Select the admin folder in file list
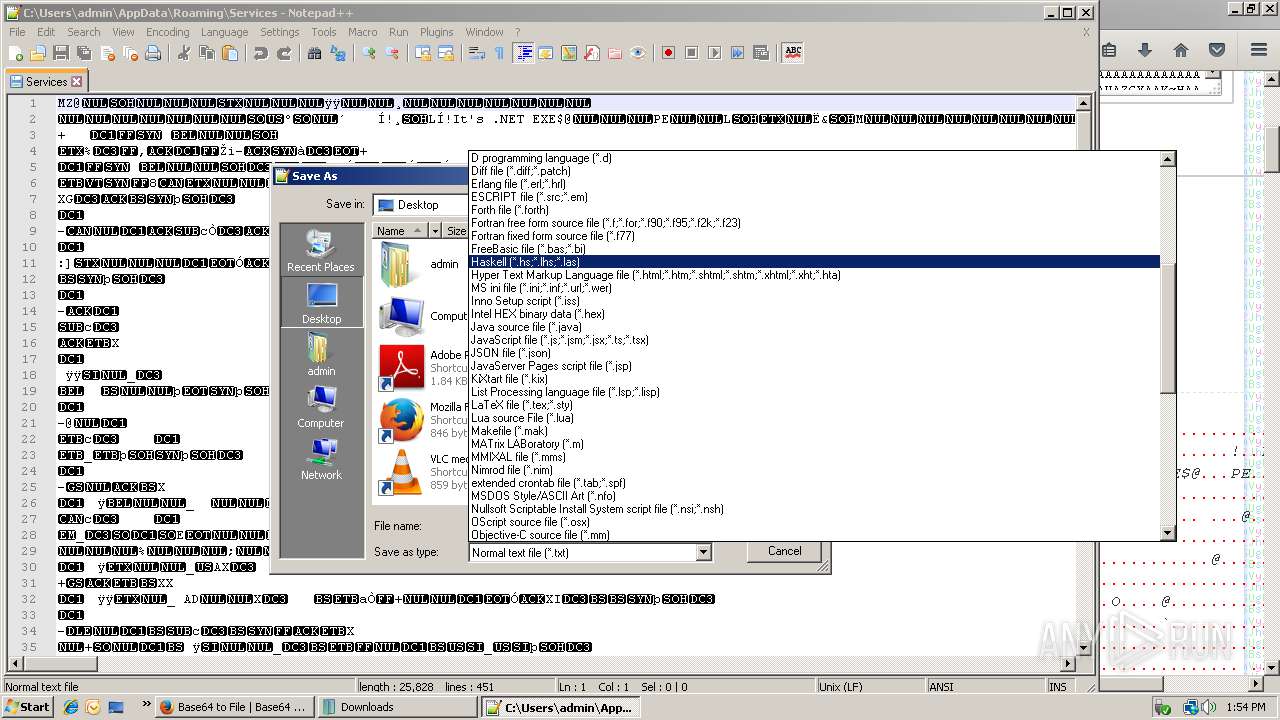The width and height of the screenshot is (1280, 720). tap(422, 264)
